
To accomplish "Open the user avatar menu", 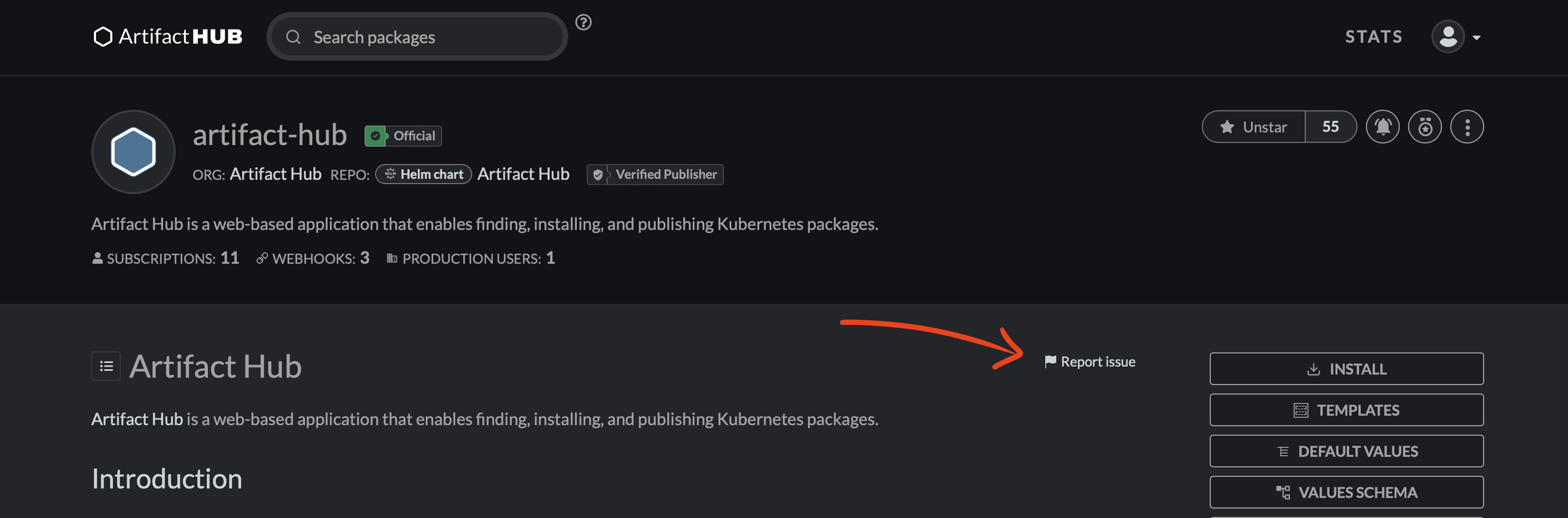I will point(1449,36).
